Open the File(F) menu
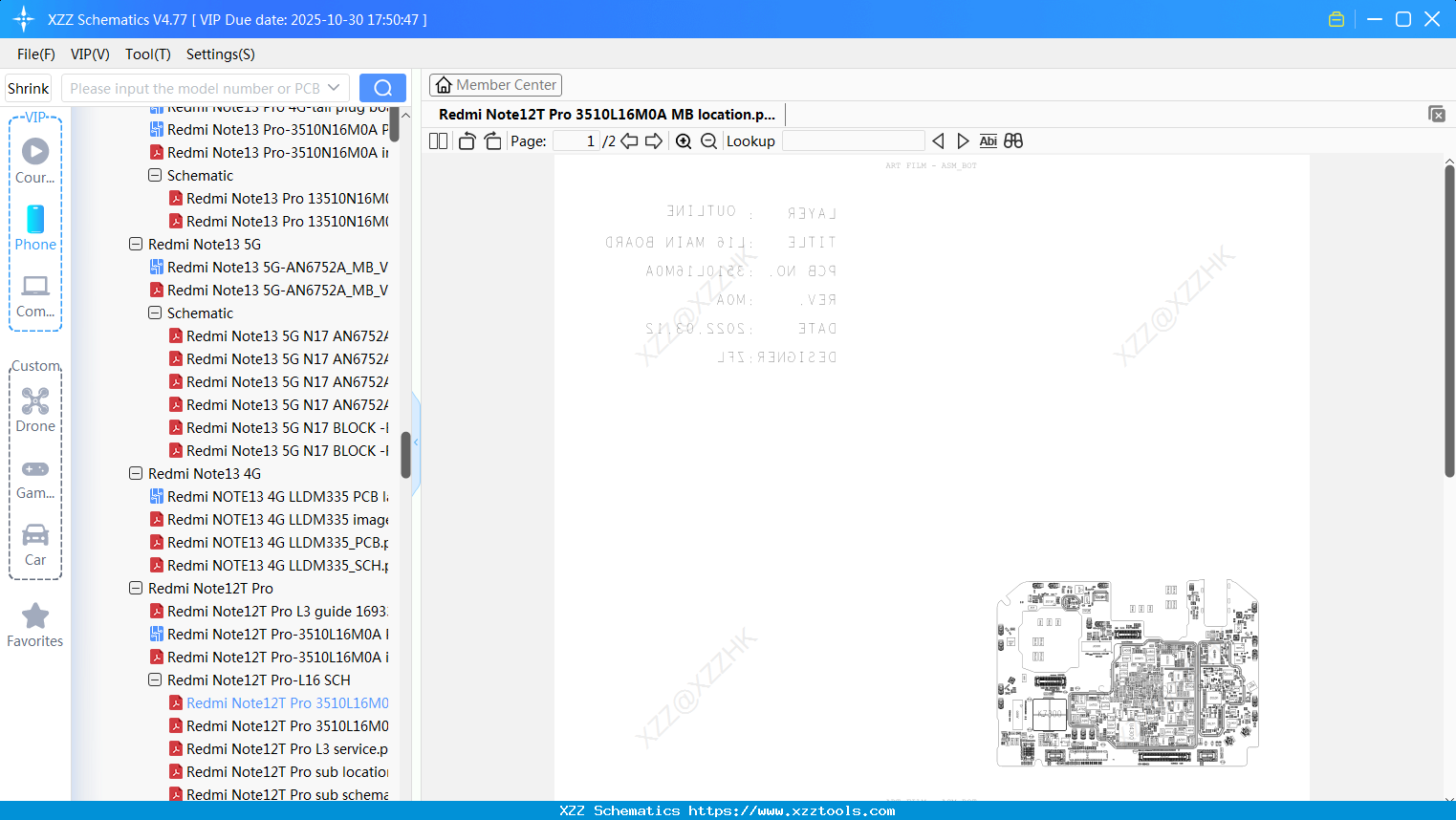This screenshot has height=820, width=1456. tap(36, 54)
